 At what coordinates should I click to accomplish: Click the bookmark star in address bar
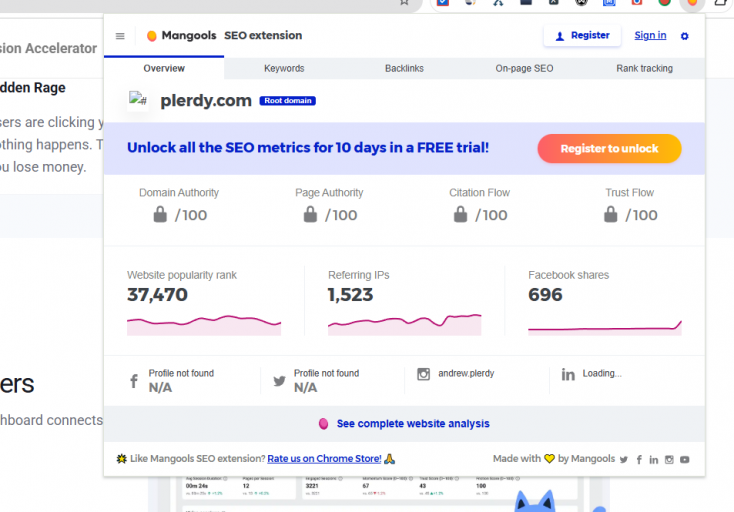[x=404, y=2]
